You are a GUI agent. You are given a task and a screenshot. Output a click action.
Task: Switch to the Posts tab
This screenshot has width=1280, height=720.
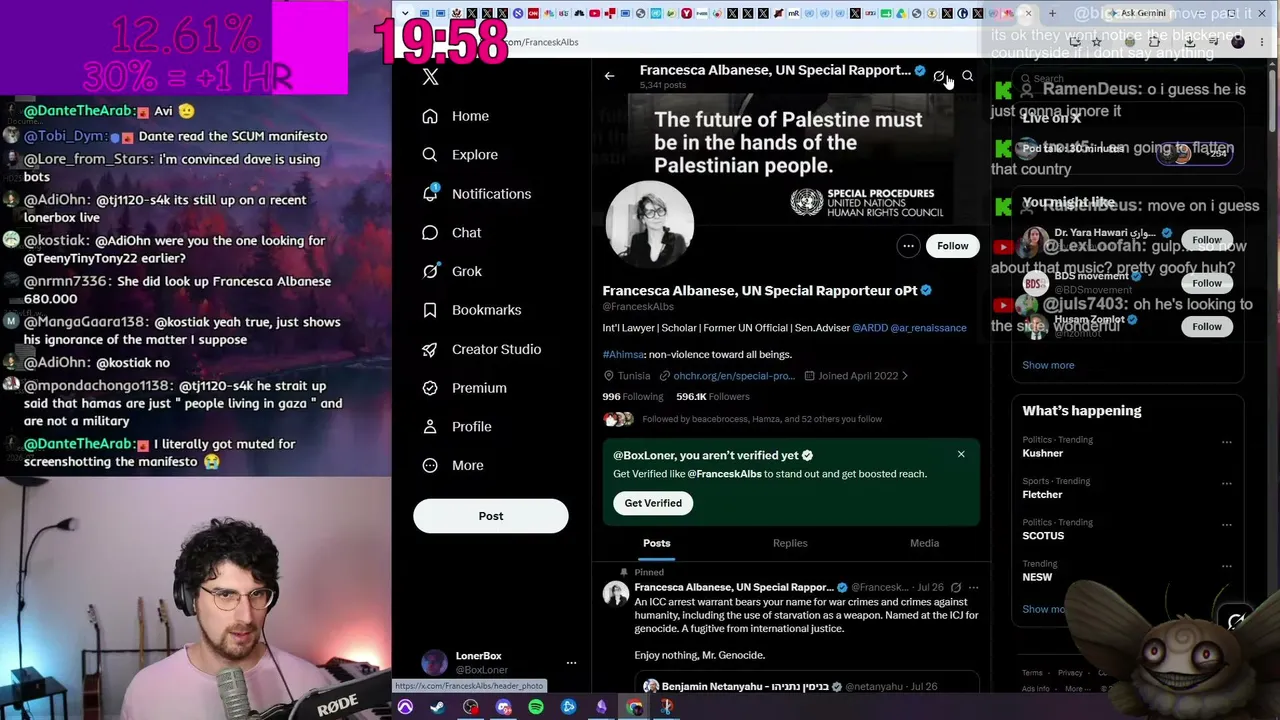657,543
